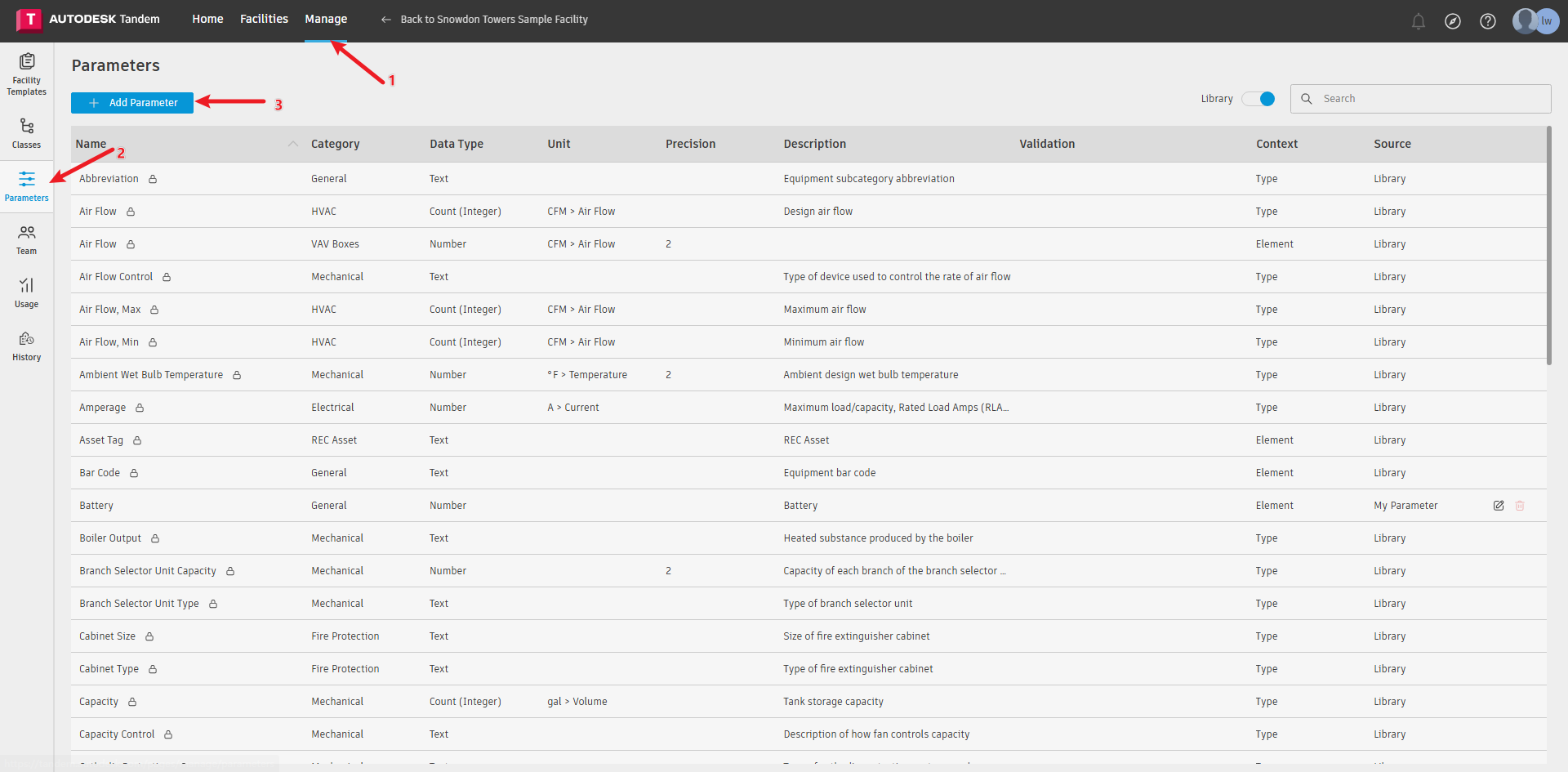This screenshot has height=772, width=1568.
Task: Click the Description column header
Action: [x=814, y=144]
